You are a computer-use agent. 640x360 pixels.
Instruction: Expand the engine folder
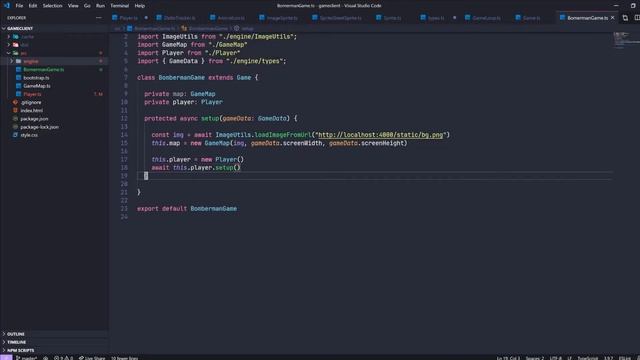tap(12, 61)
